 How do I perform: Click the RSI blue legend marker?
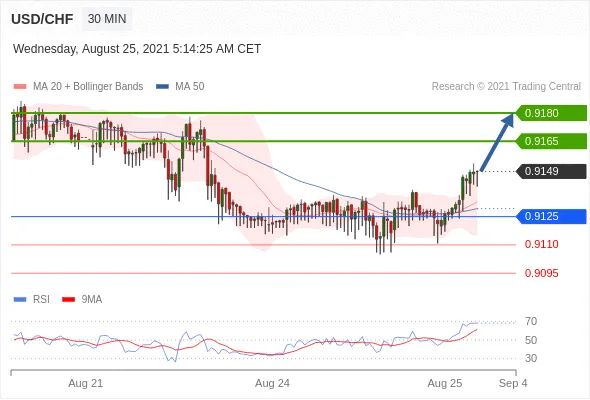[x=20, y=300]
